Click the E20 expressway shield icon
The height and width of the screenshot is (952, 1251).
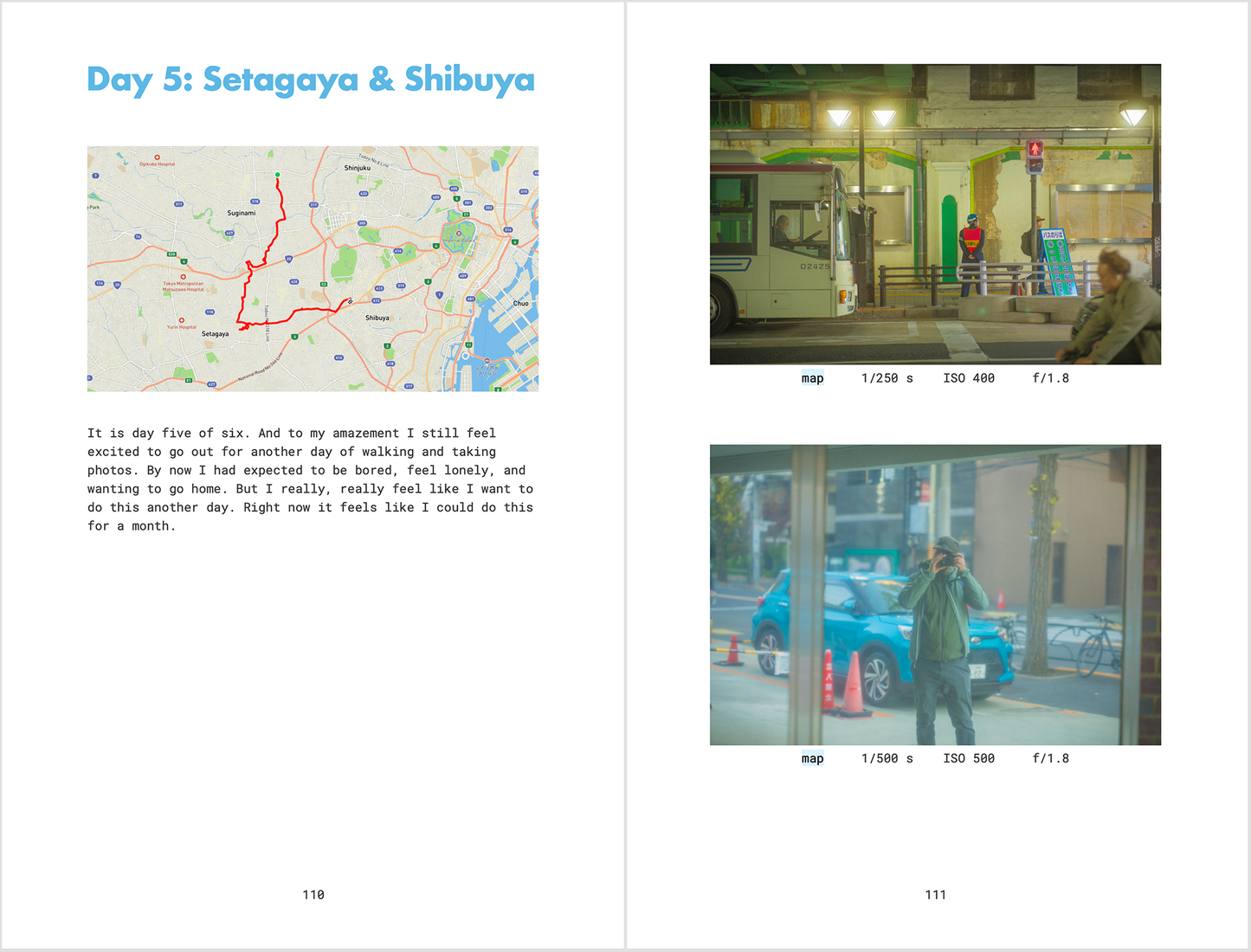point(171,253)
